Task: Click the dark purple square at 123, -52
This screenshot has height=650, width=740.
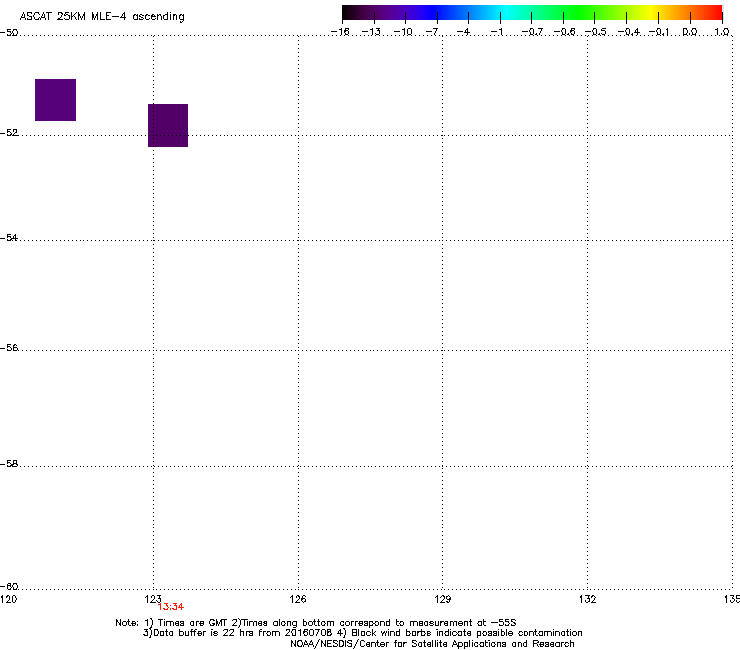Action: [x=168, y=126]
